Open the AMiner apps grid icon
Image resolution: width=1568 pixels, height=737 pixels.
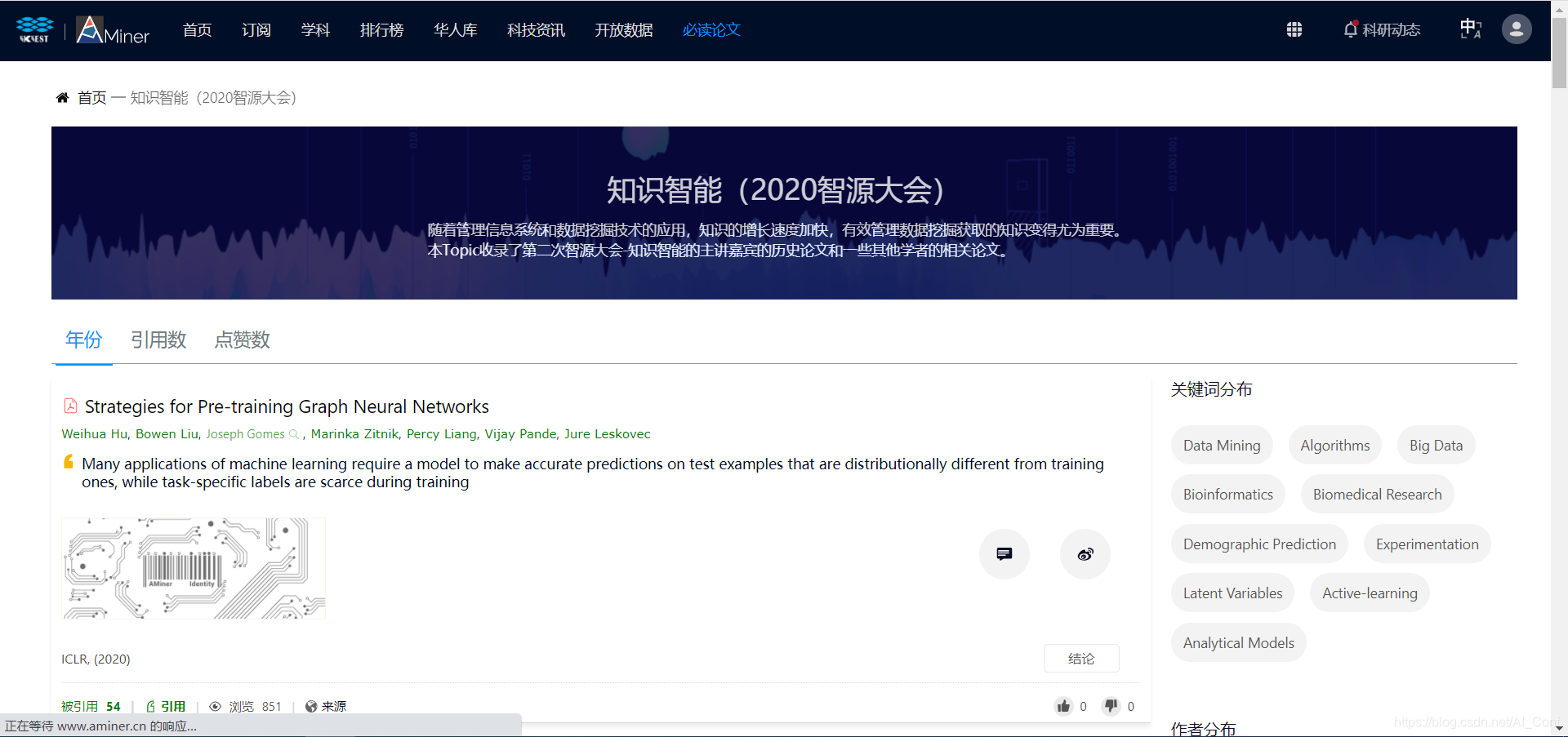click(x=1294, y=29)
